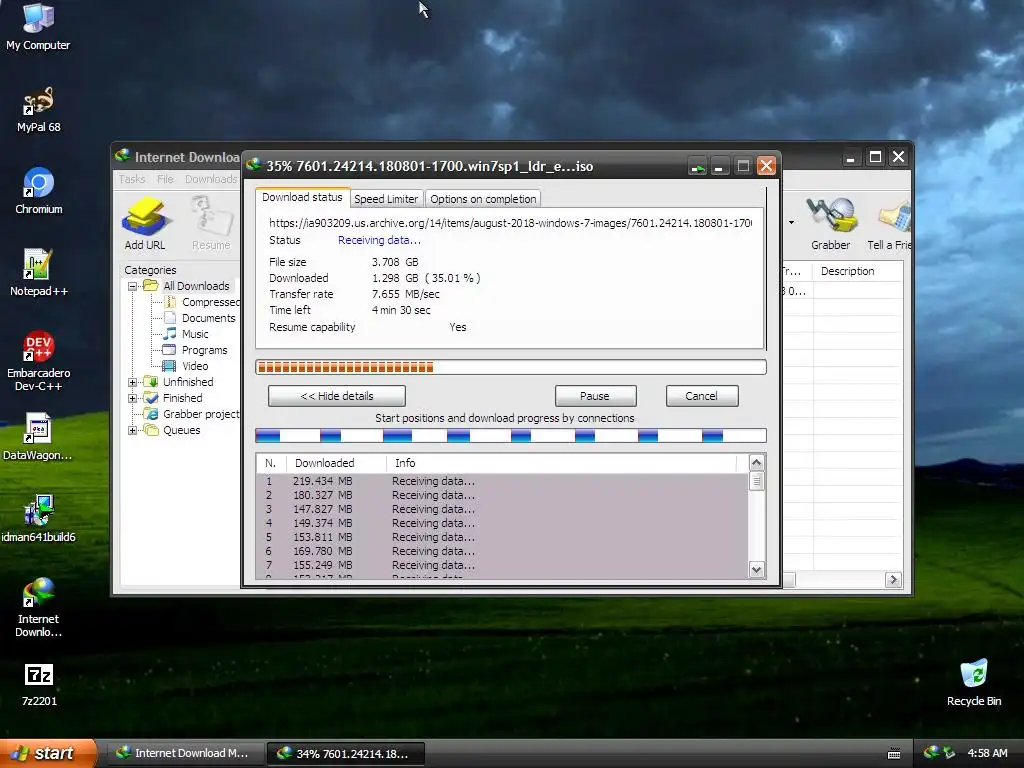Screen dimensions: 1024x768
Task: Click the Info column header in connections list
Action: coord(562,463)
